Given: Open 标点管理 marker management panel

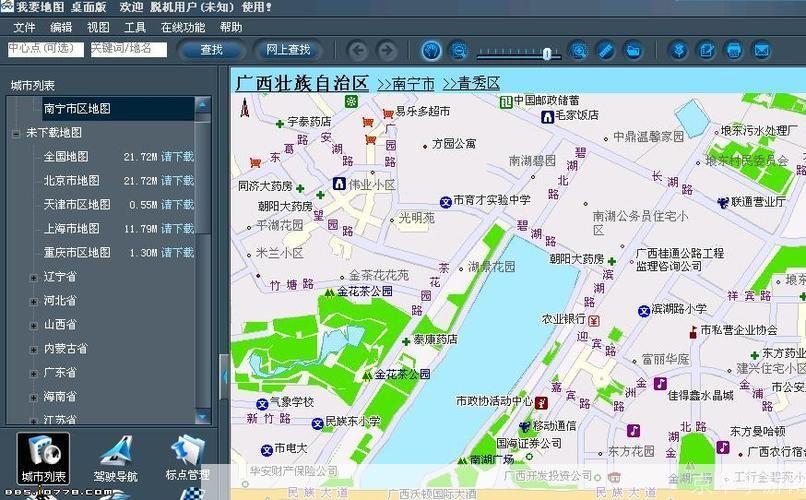Looking at the screenshot, I should point(187,457).
